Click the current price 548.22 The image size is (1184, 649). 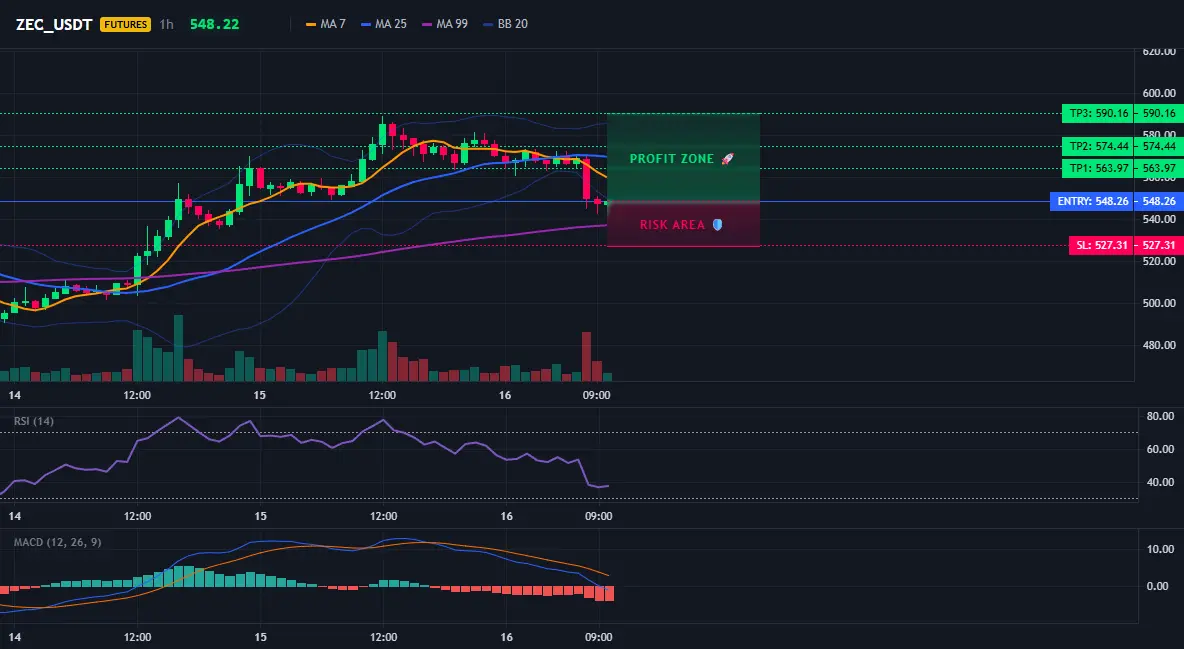[214, 24]
